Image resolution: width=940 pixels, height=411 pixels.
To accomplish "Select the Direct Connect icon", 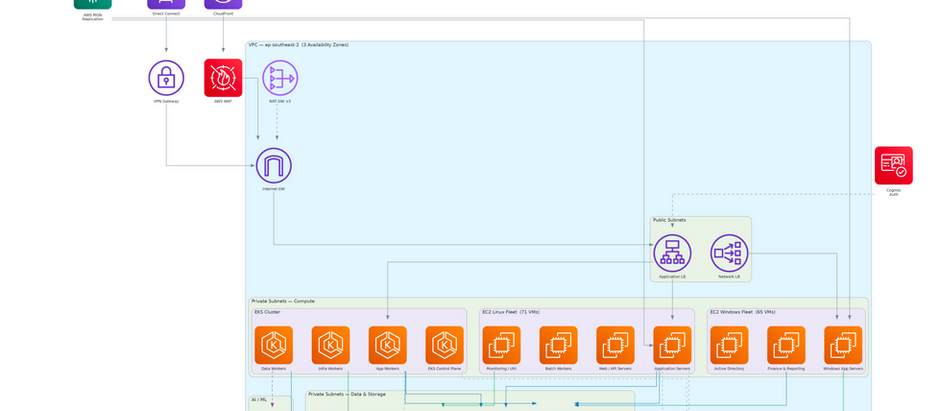I will (x=166, y=4).
